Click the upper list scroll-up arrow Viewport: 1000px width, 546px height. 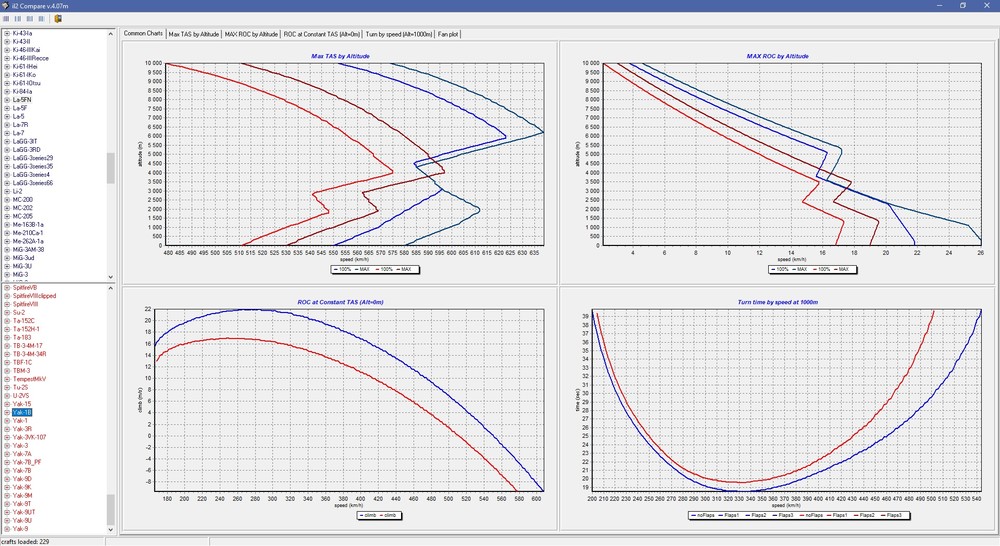coord(110,34)
